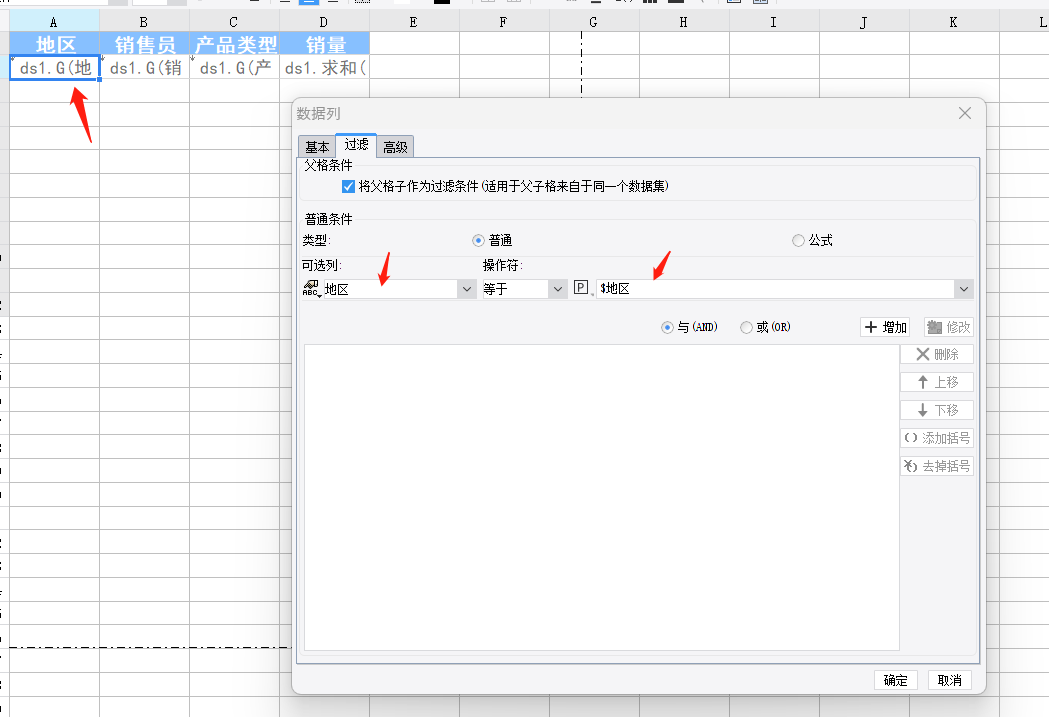Toggle 将父格子作为过滤条件 checkbox
The width and height of the screenshot is (1049, 717).
coord(348,187)
